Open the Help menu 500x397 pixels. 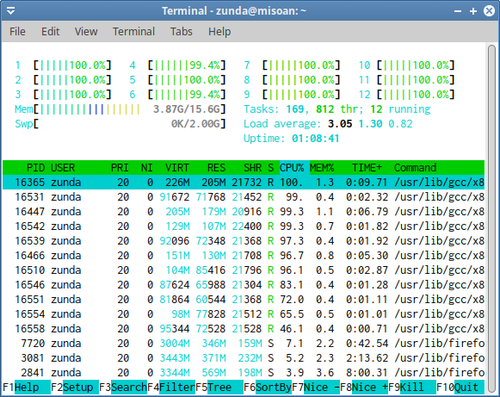219,31
